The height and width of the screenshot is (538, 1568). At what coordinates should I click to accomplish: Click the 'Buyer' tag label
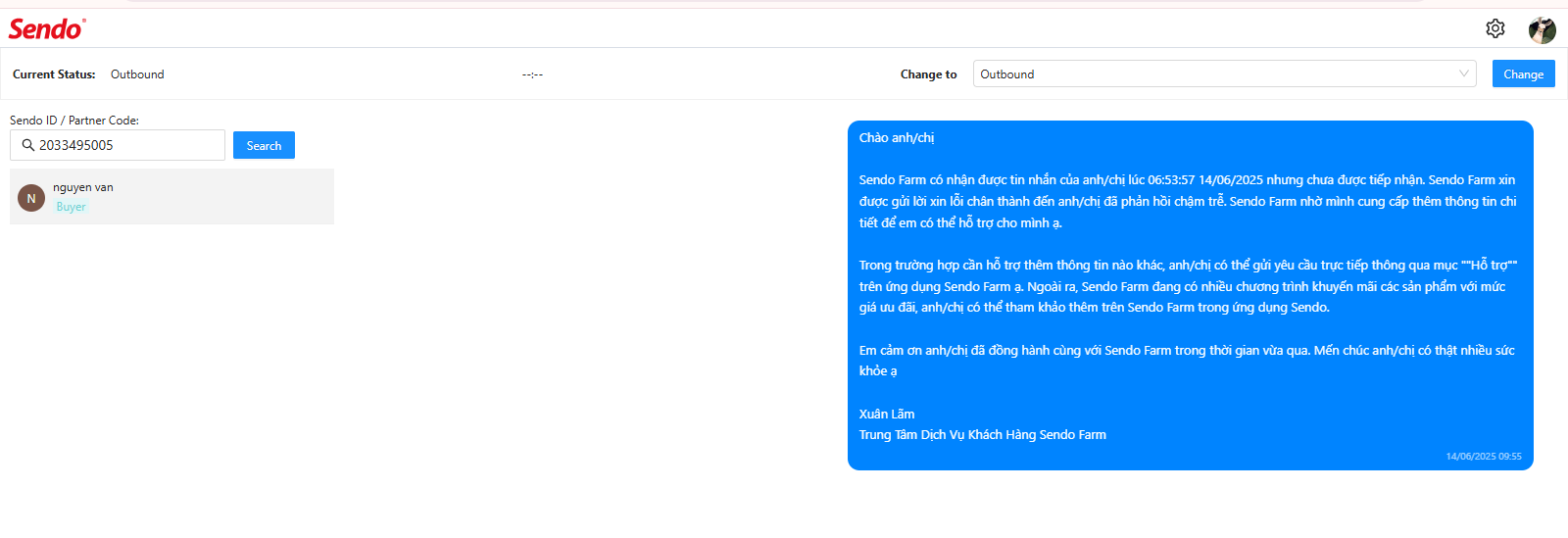[71, 207]
